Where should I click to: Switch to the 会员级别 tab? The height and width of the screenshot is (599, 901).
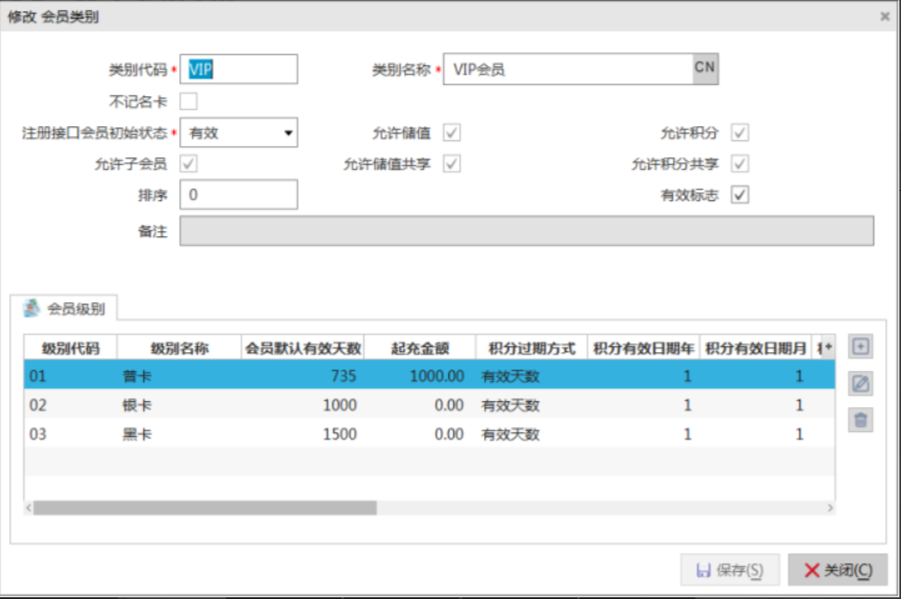66,309
